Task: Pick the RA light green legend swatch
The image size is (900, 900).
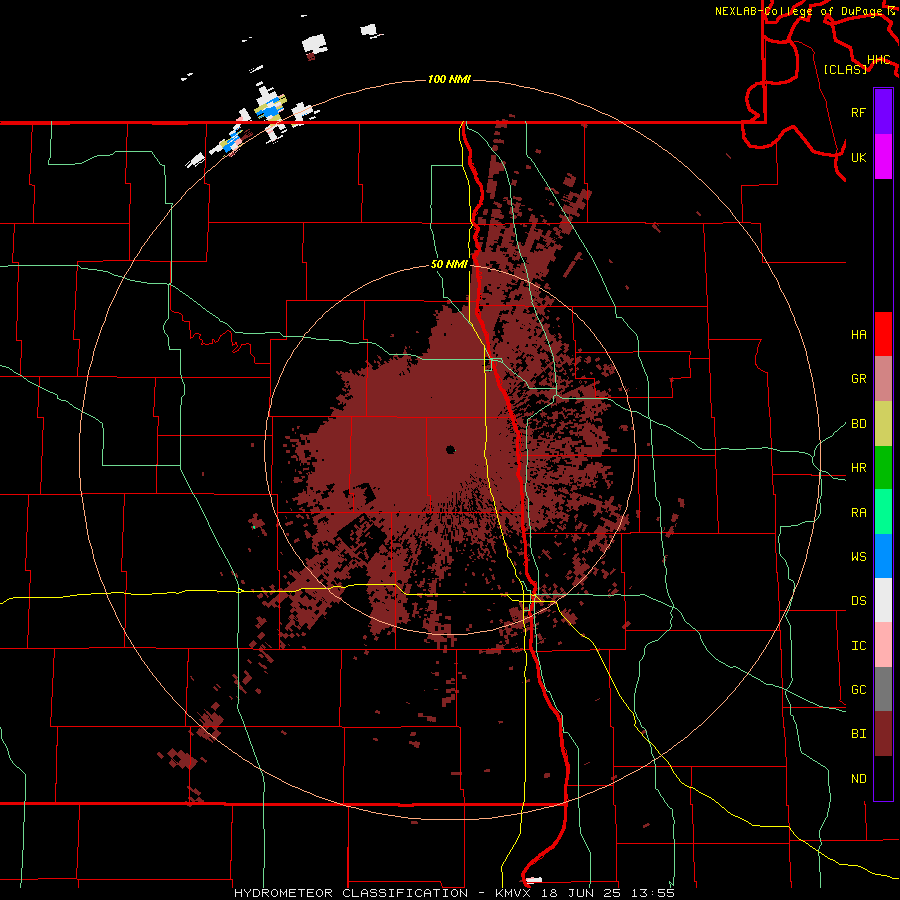Action: click(883, 512)
